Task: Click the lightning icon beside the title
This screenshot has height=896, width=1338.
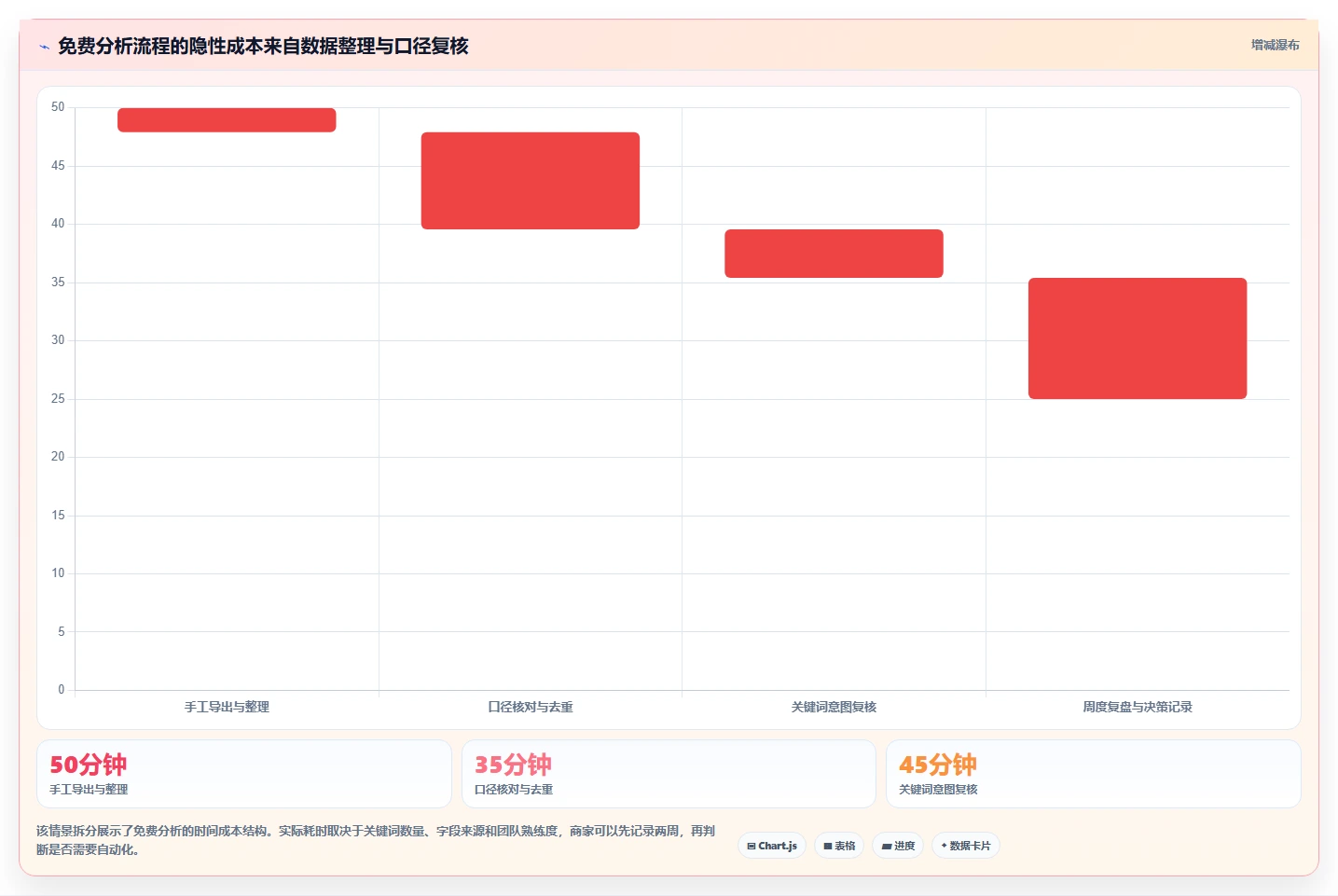Action: (44, 47)
